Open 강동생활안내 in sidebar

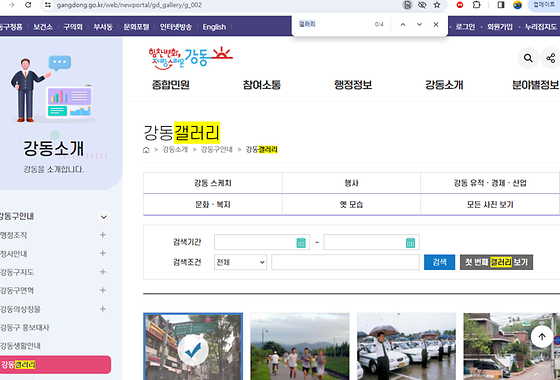20,346
